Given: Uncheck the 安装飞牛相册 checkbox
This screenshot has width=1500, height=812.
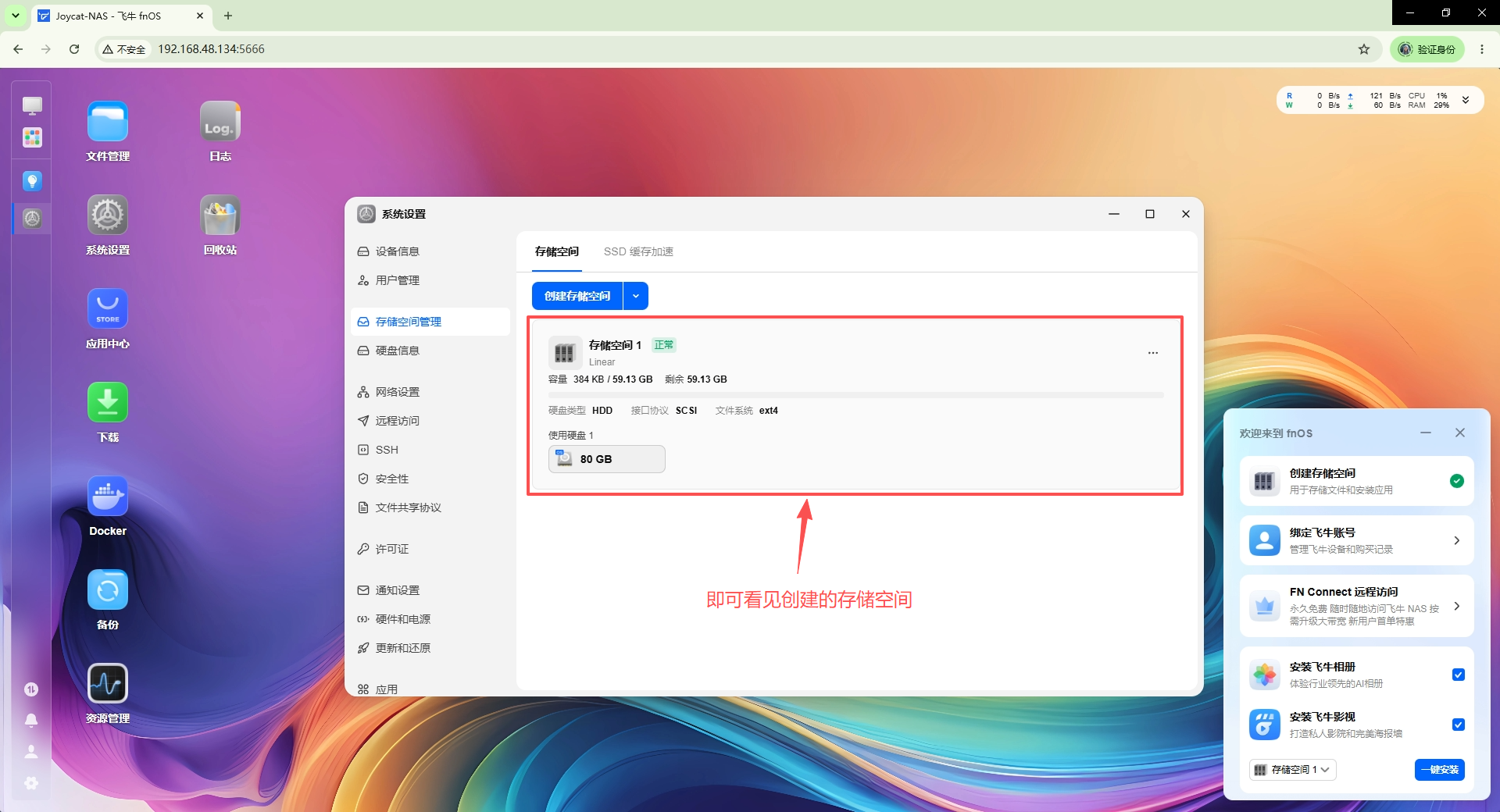Looking at the screenshot, I should click(x=1458, y=675).
